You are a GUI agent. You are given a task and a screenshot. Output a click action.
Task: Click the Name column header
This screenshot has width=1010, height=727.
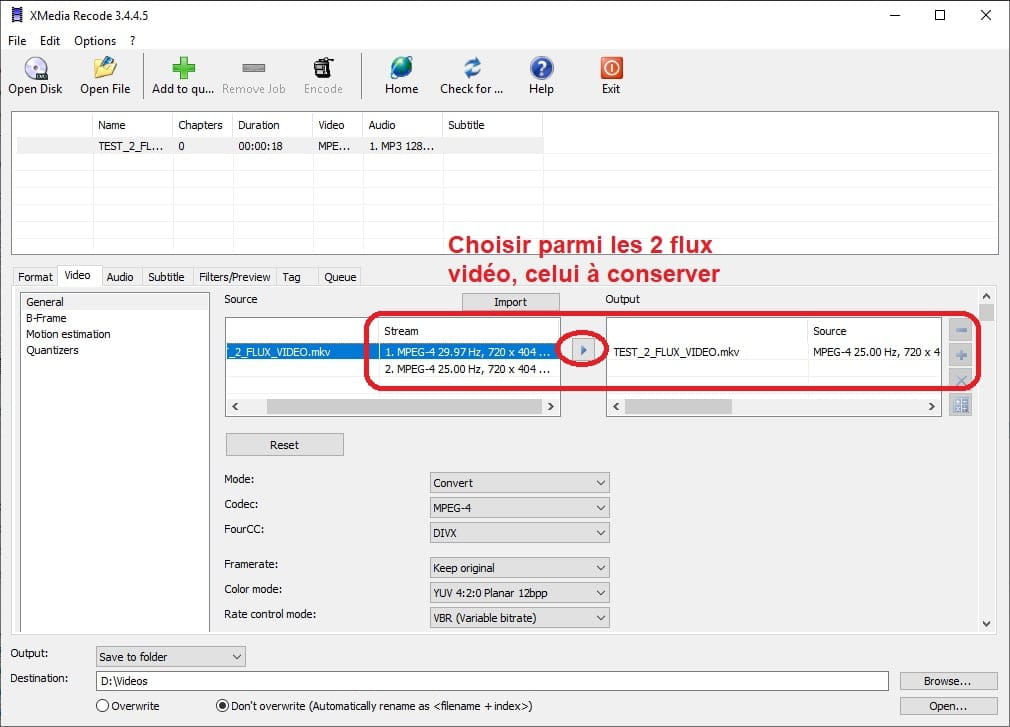pos(133,125)
